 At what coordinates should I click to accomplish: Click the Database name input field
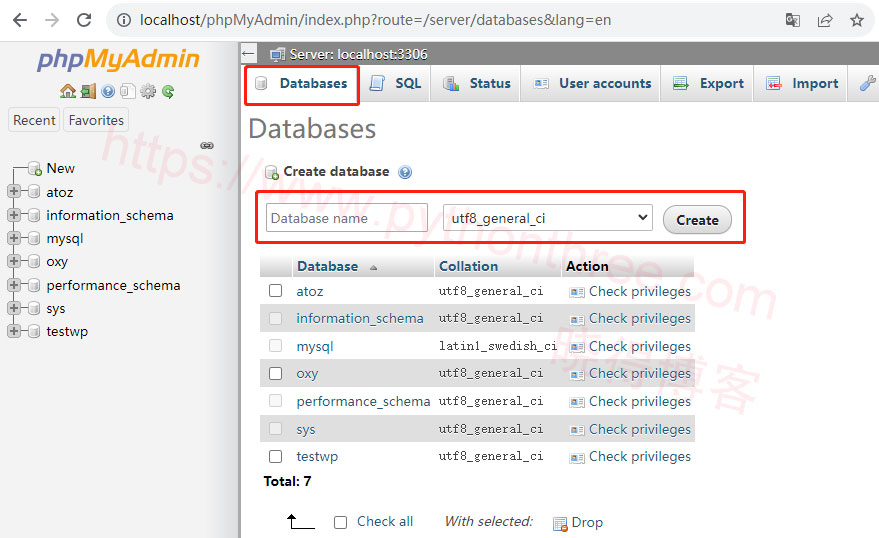(x=346, y=218)
